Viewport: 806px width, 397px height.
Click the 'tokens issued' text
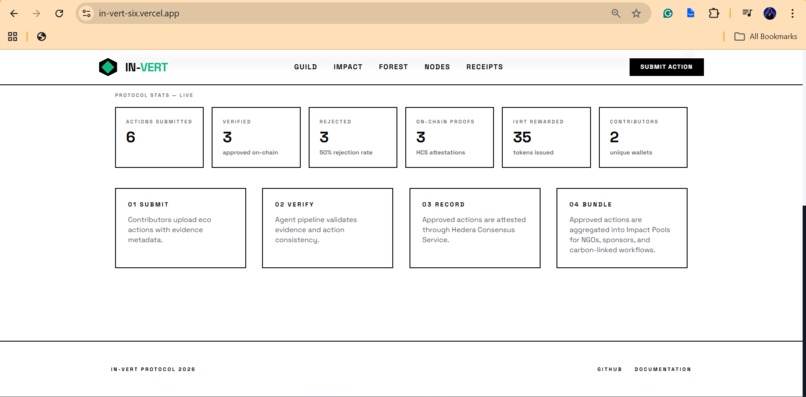pos(533,153)
